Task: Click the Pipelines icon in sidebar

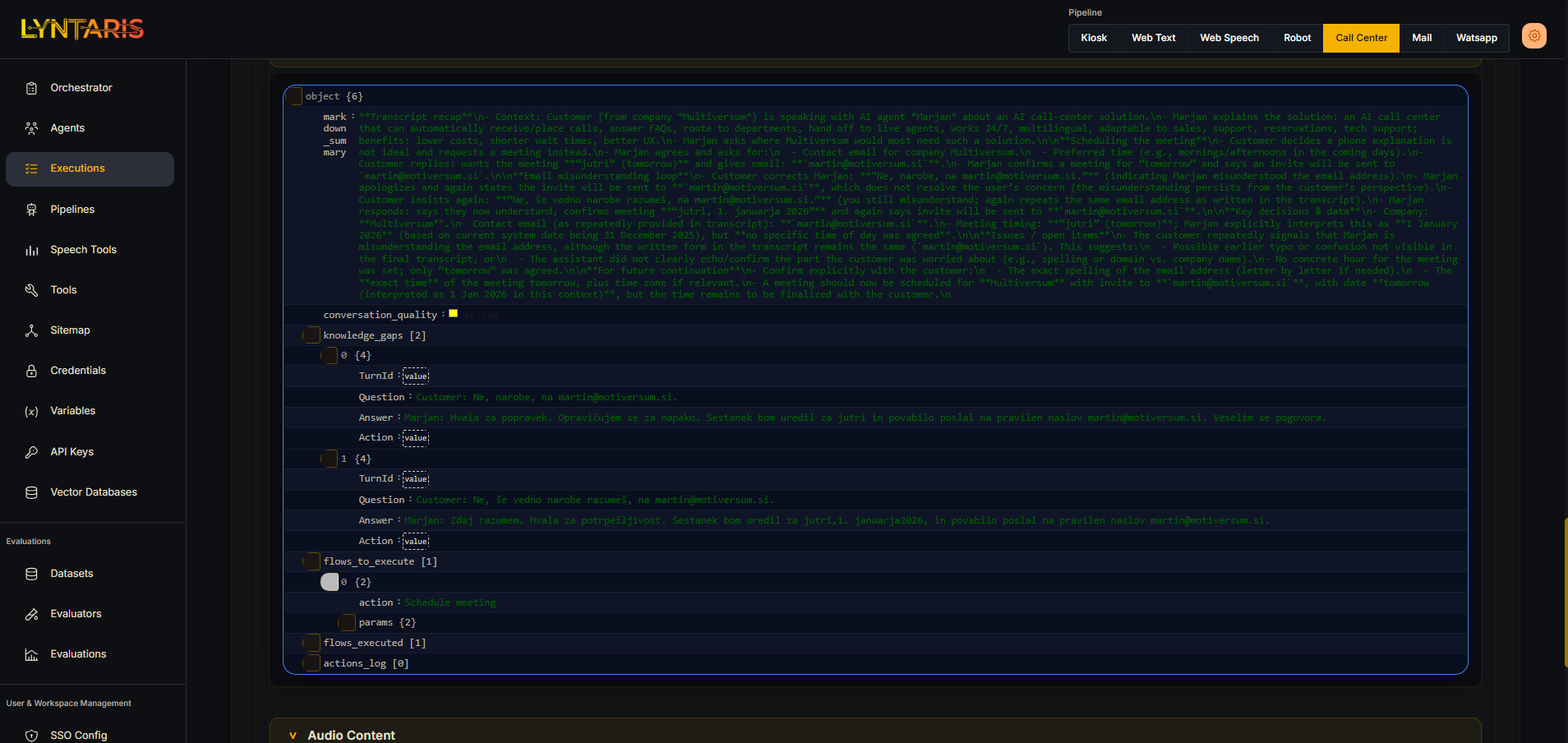Action: coord(31,210)
